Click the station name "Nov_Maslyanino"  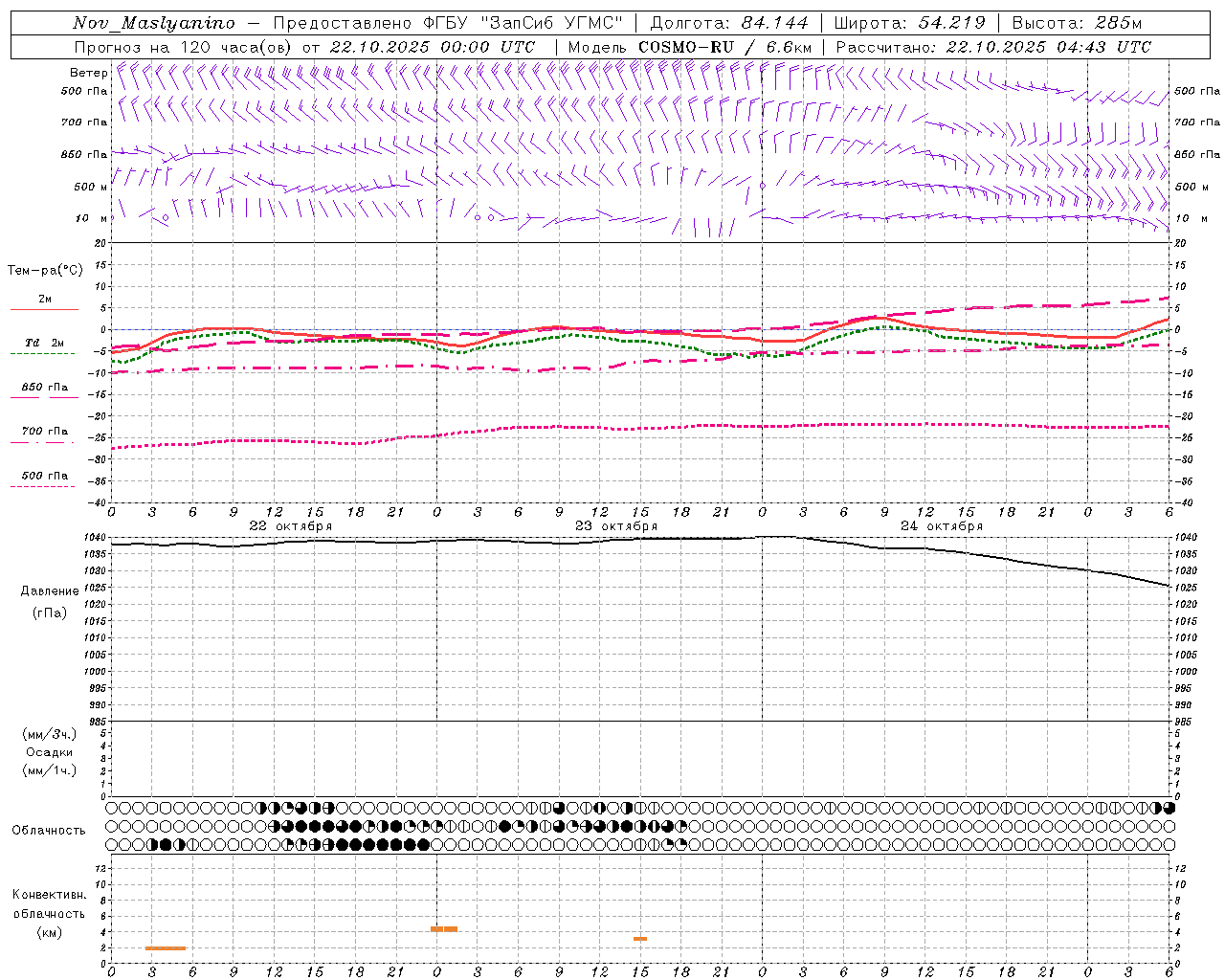click(154, 23)
